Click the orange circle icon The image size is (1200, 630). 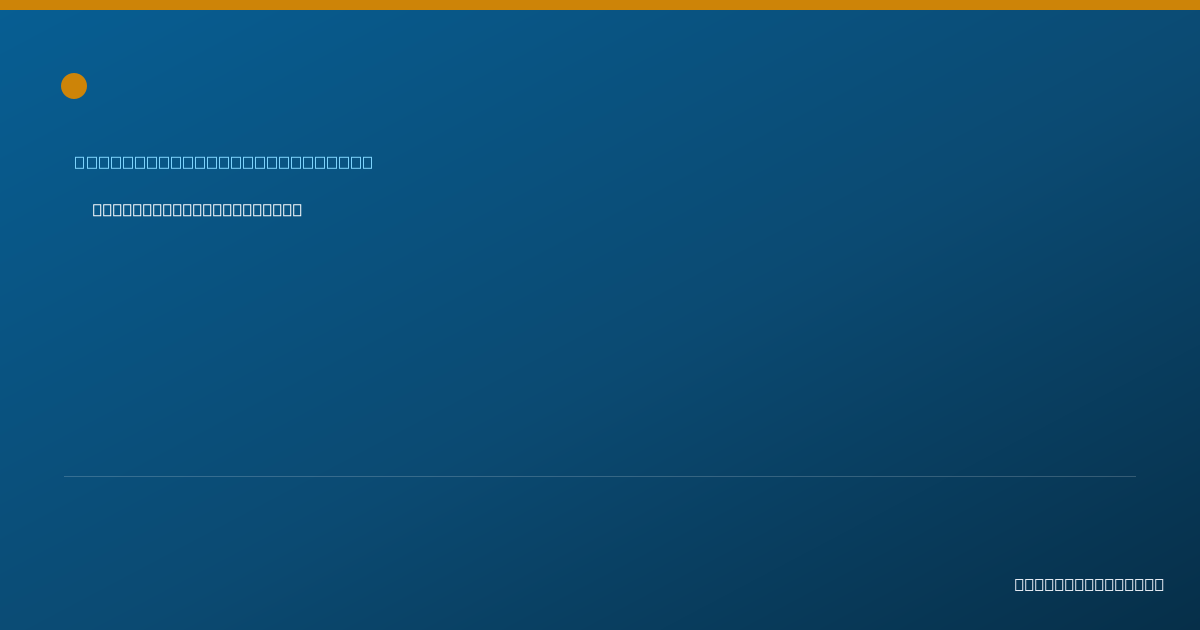pyautogui.click(x=74, y=86)
